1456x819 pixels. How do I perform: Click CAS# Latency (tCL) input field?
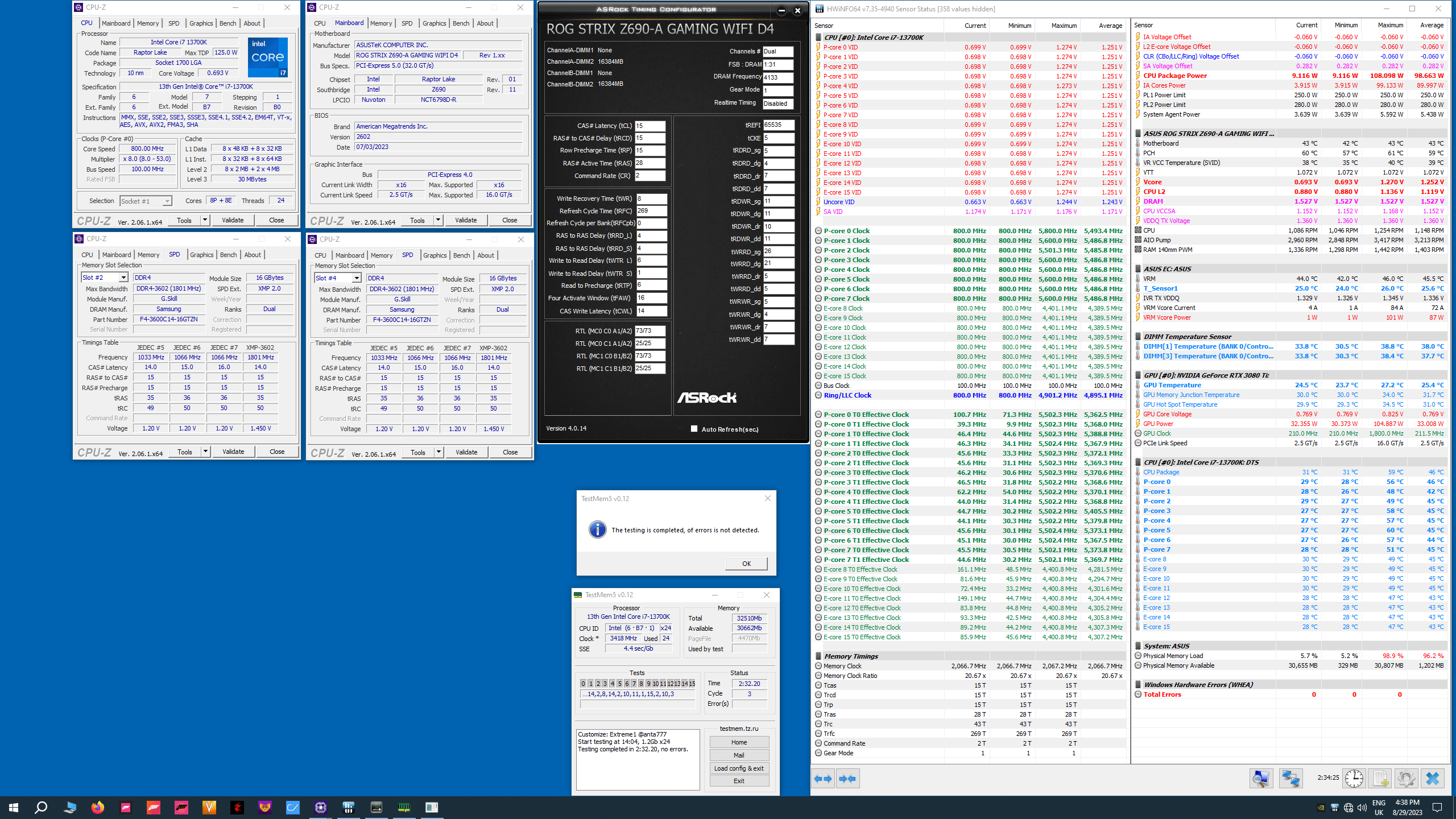650,126
